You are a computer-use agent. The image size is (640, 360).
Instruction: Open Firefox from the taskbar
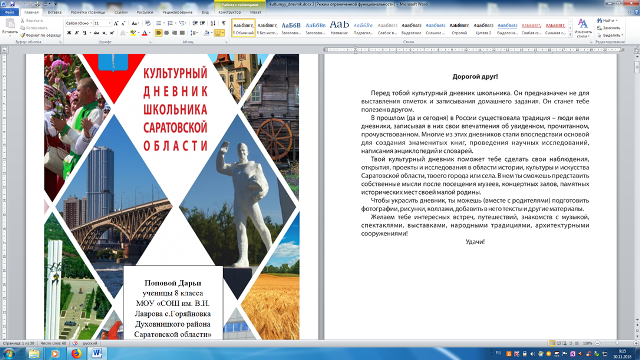click(x=76, y=353)
